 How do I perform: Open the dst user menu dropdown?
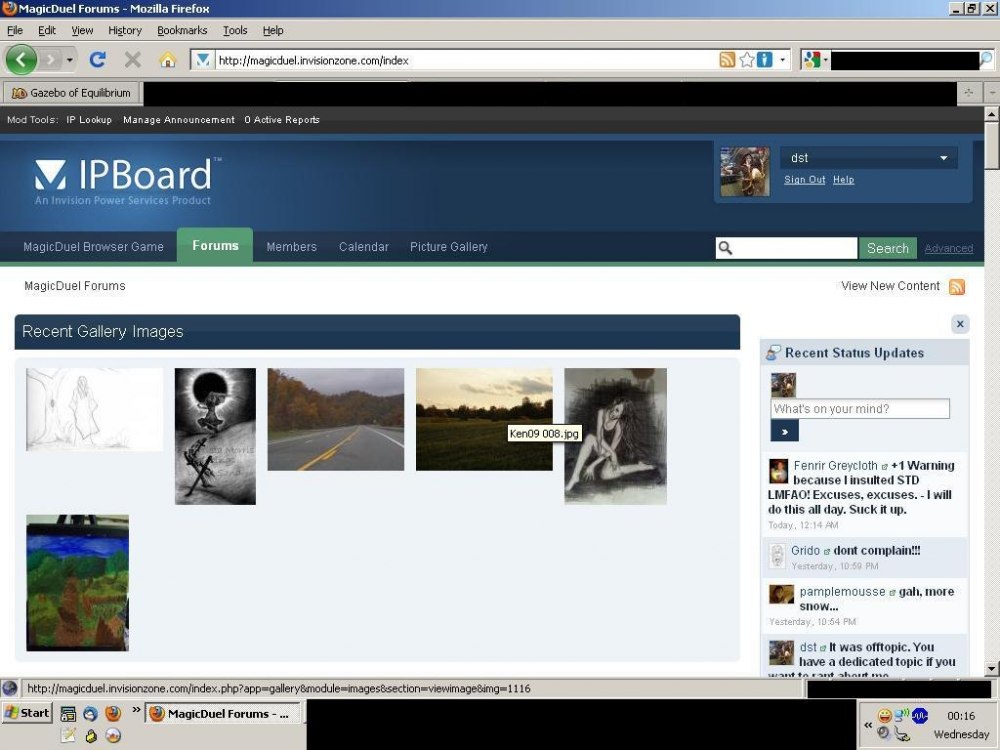869,158
